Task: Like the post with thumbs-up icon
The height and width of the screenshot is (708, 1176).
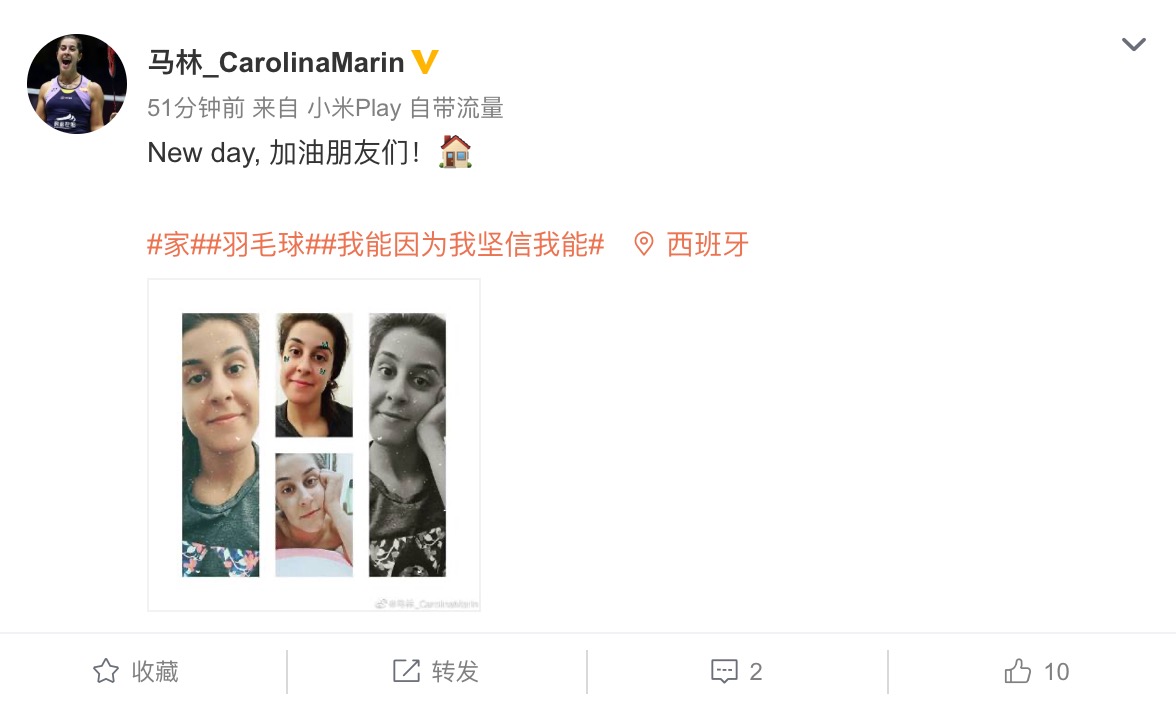Action: (x=1018, y=671)
